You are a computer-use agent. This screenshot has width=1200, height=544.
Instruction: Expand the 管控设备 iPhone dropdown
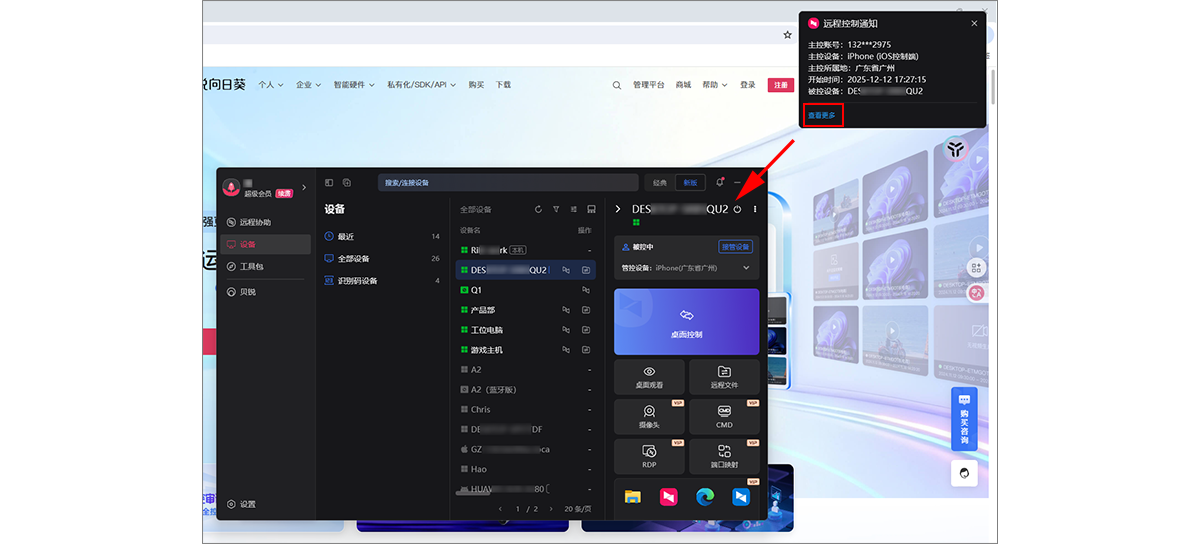(x=746, y=268)
